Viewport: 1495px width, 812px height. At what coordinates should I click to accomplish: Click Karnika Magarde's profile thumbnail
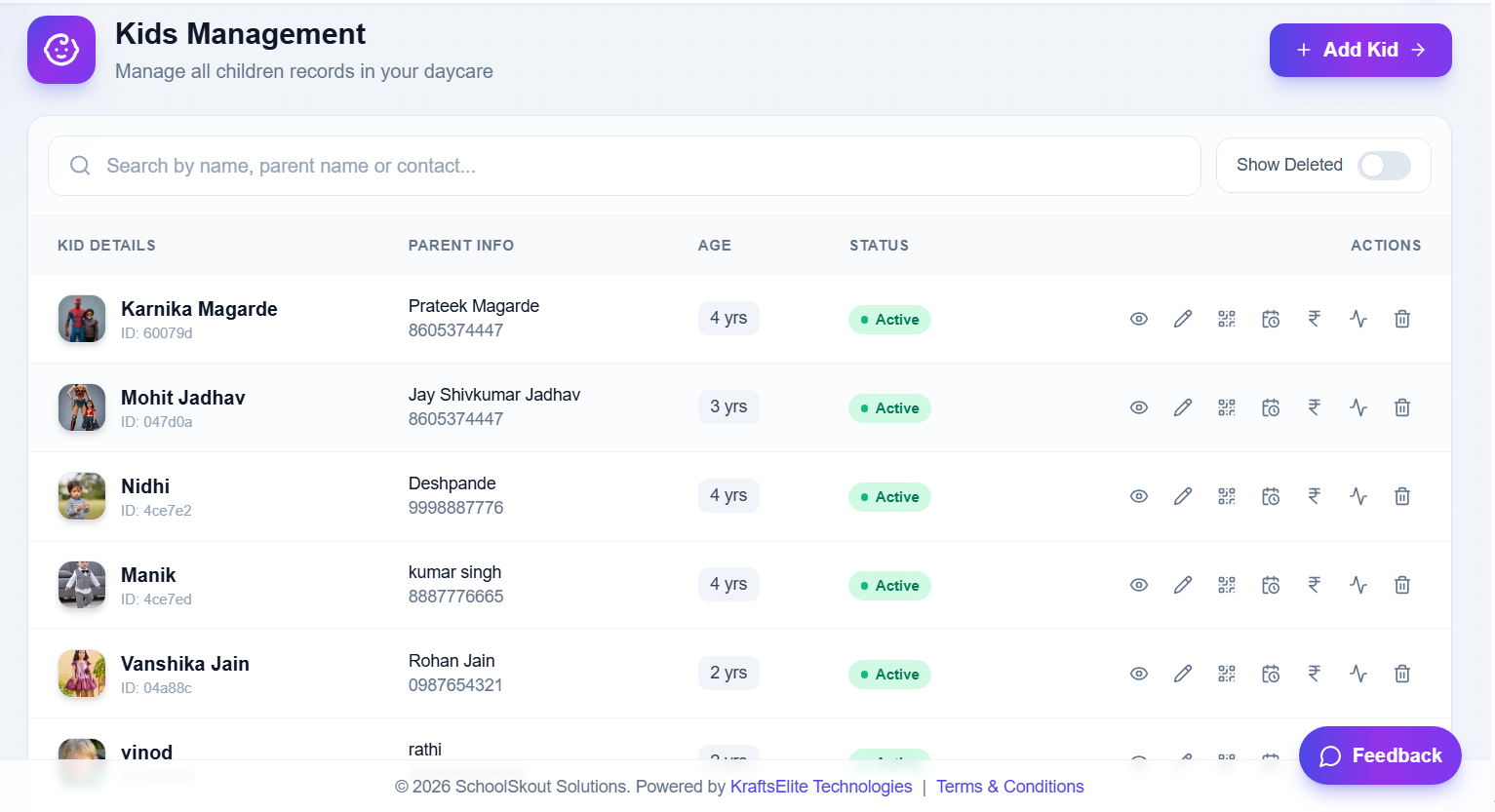pos(81,318)
